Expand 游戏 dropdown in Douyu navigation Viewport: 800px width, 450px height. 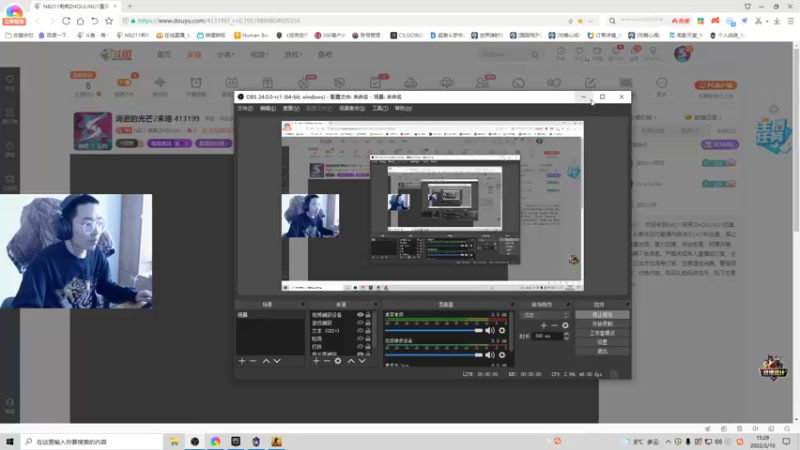(x=293, y=55)
